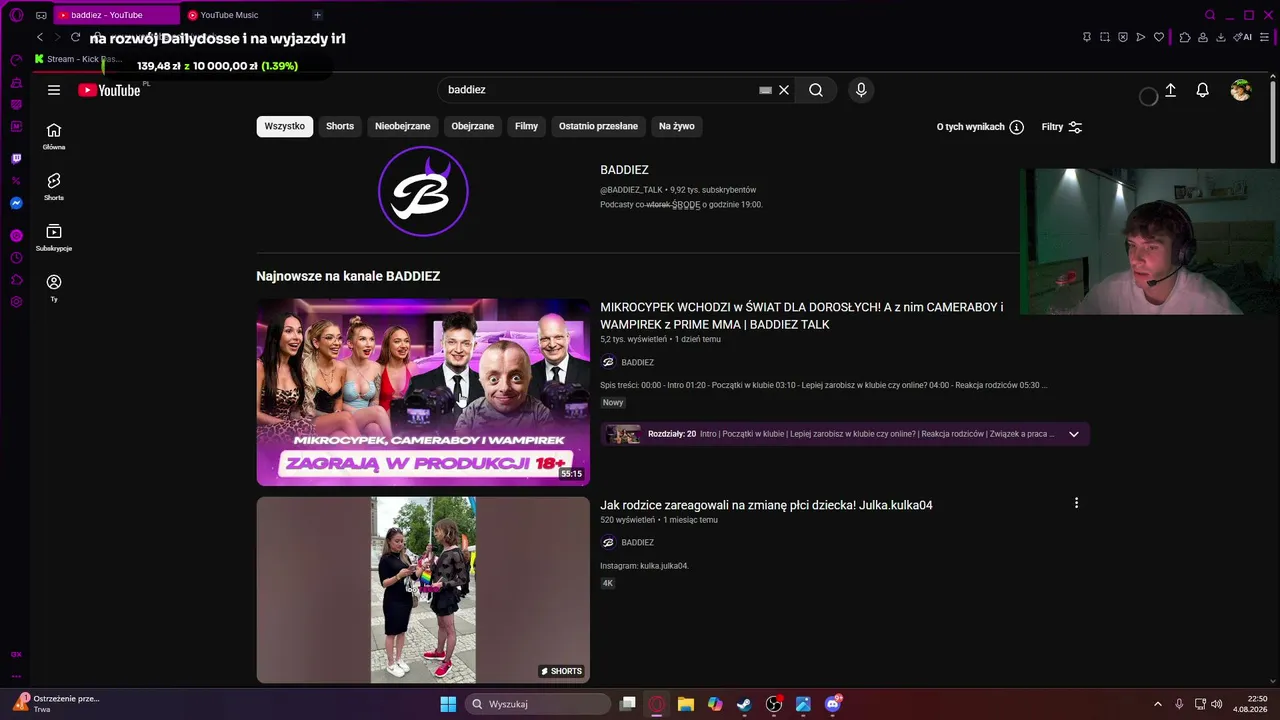Expand the Rozdziały: 20 chapters chevron
1280x720 pixels.
click(x=1074, y=434)
